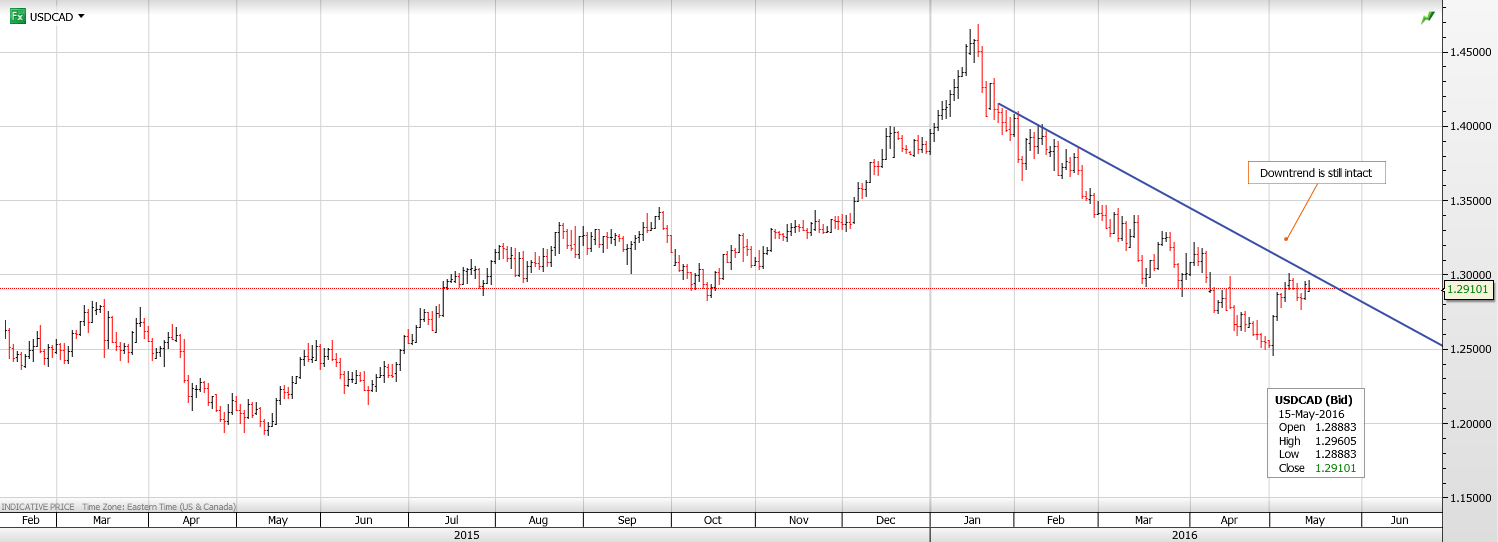The width and height of the screenshot is (1498, 542).
Task: Click the 2016 year label on time axis
Action: coord(1186,535)
